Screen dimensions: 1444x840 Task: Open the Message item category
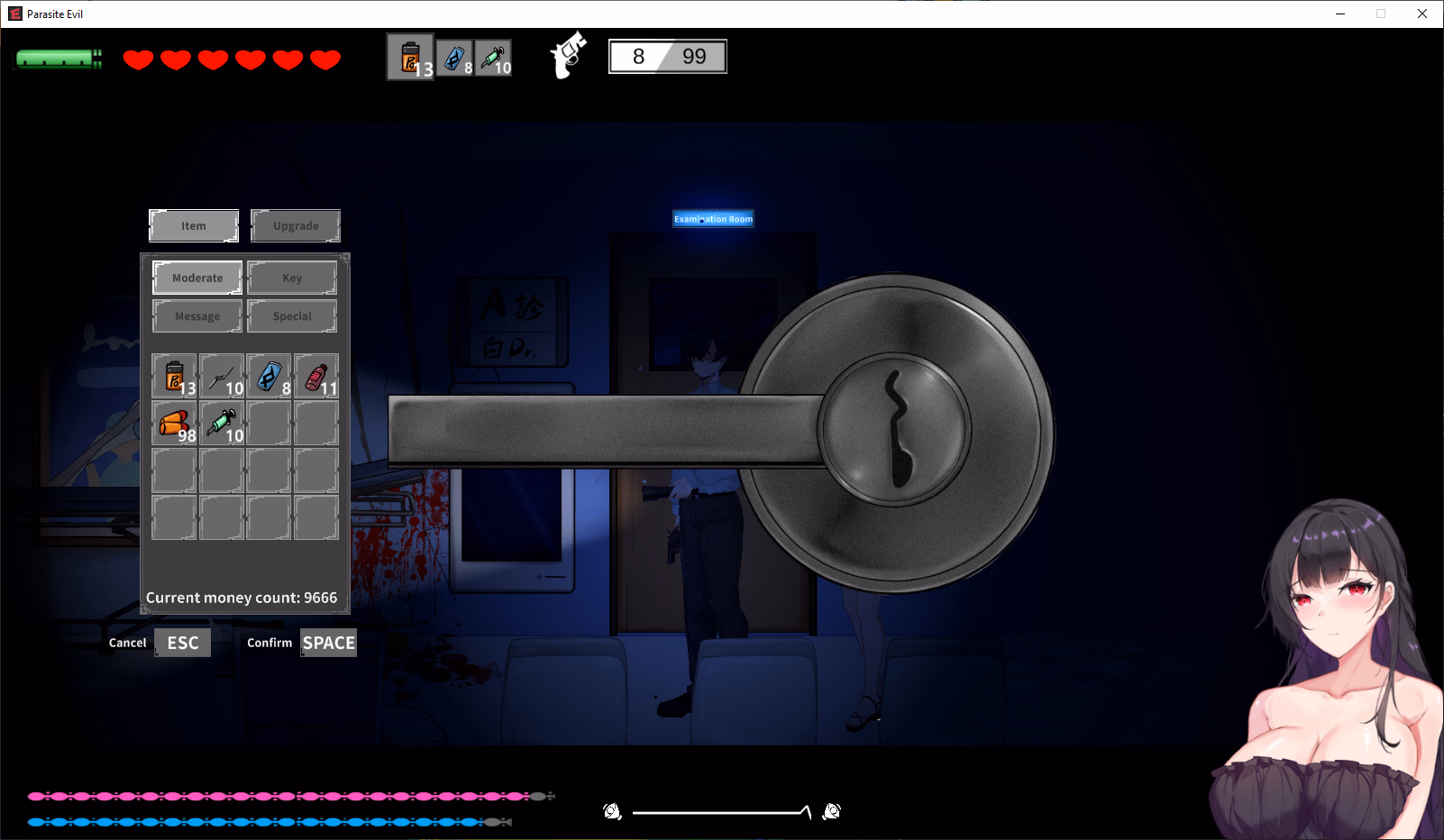[197, 316]
